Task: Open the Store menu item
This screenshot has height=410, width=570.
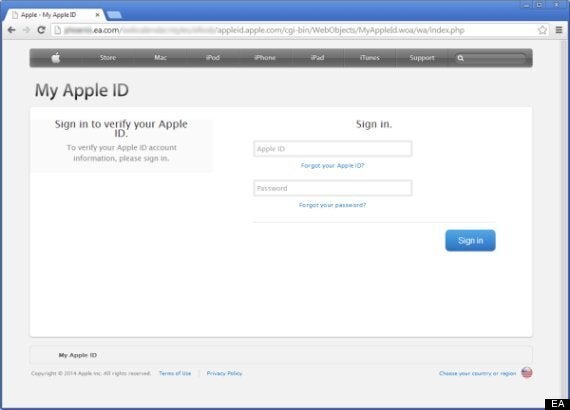Action: [108, 58]
